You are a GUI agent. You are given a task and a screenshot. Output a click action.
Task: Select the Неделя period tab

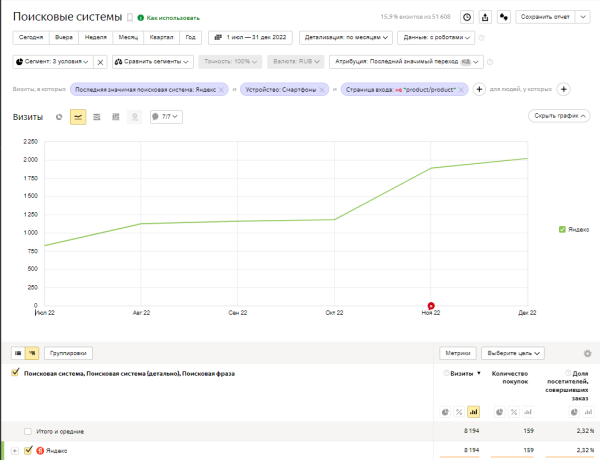[x=97, y=38]
